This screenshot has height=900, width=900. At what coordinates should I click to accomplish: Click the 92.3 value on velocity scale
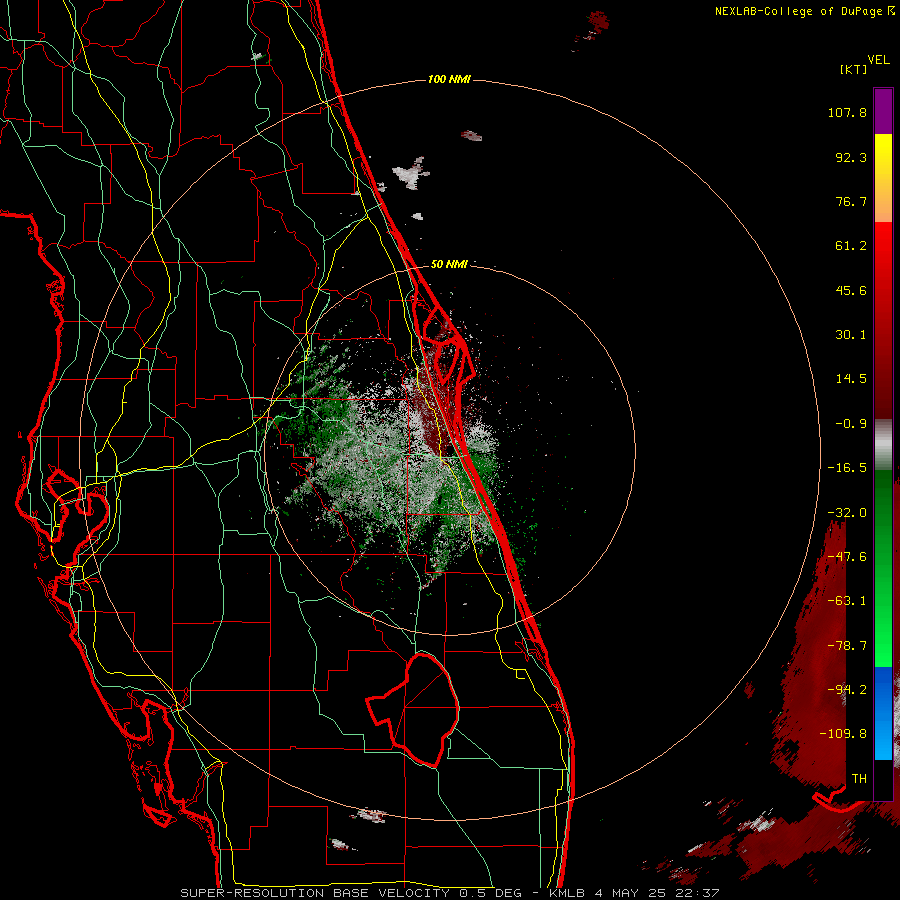pos(851,157)
